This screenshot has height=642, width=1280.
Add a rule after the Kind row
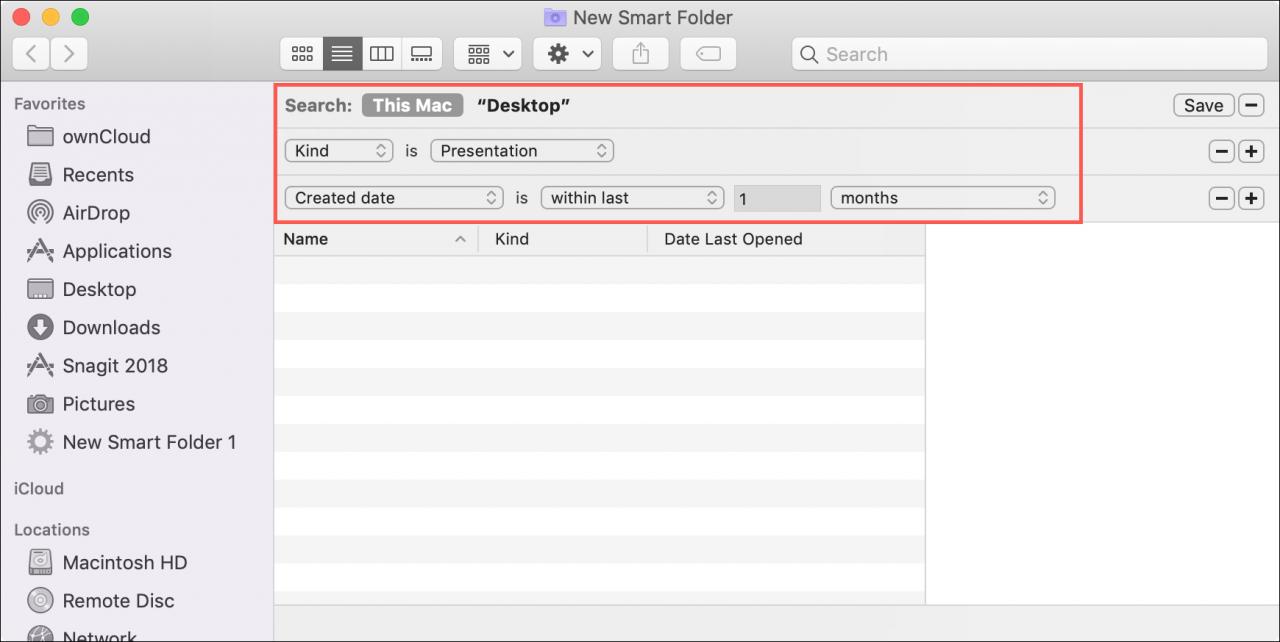coord(1251,152)
